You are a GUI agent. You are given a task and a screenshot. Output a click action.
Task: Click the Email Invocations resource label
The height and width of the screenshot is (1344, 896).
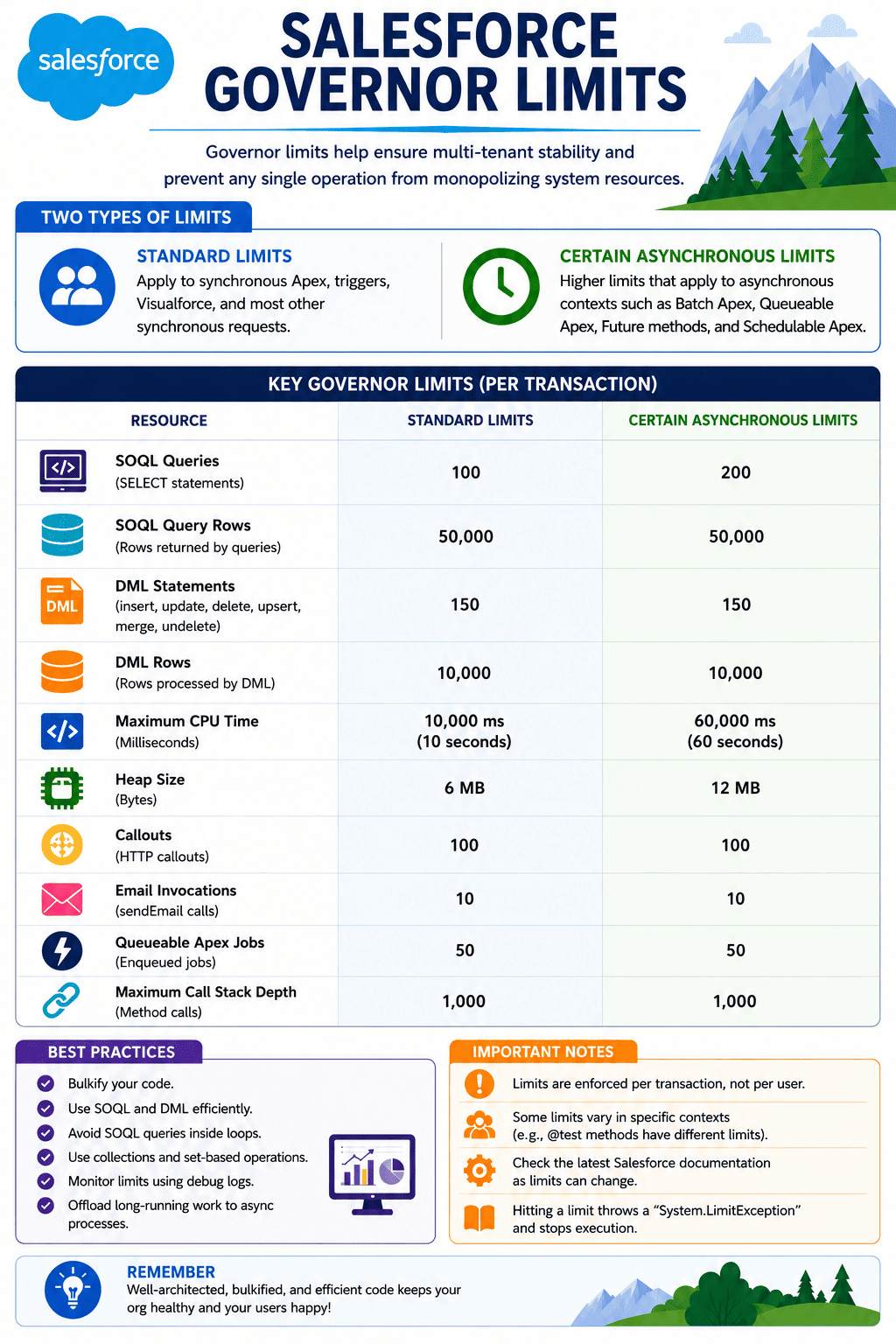(176, 891)
